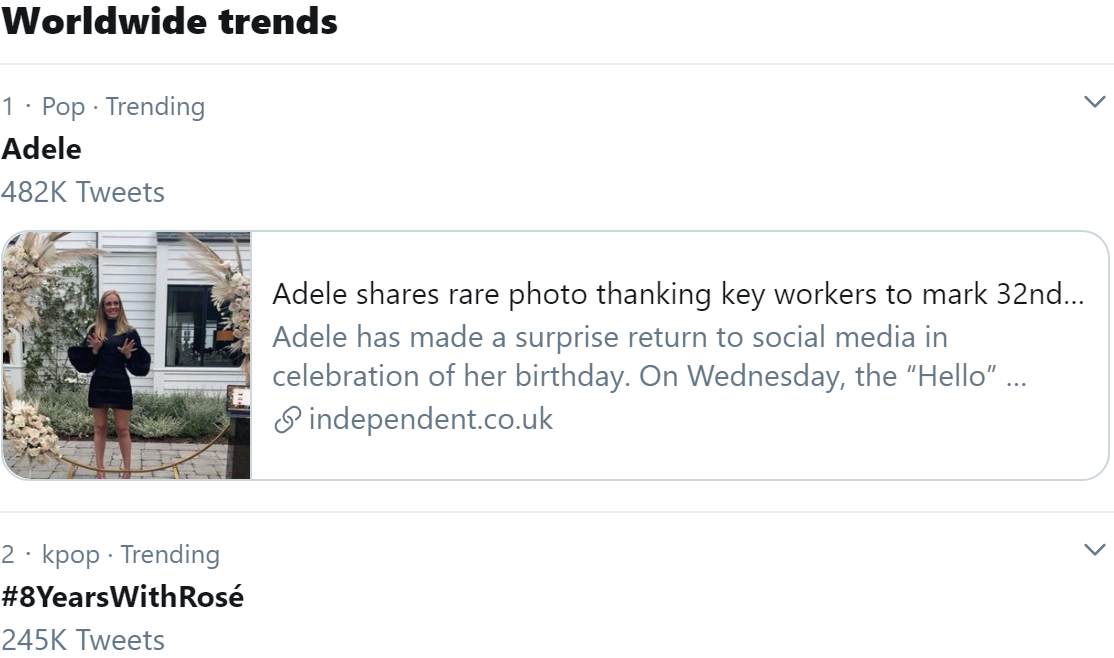Click rank number 1 of the first trend
Image resolution: width=1114 pixels, height=658 pixels.
coord(8,106)
